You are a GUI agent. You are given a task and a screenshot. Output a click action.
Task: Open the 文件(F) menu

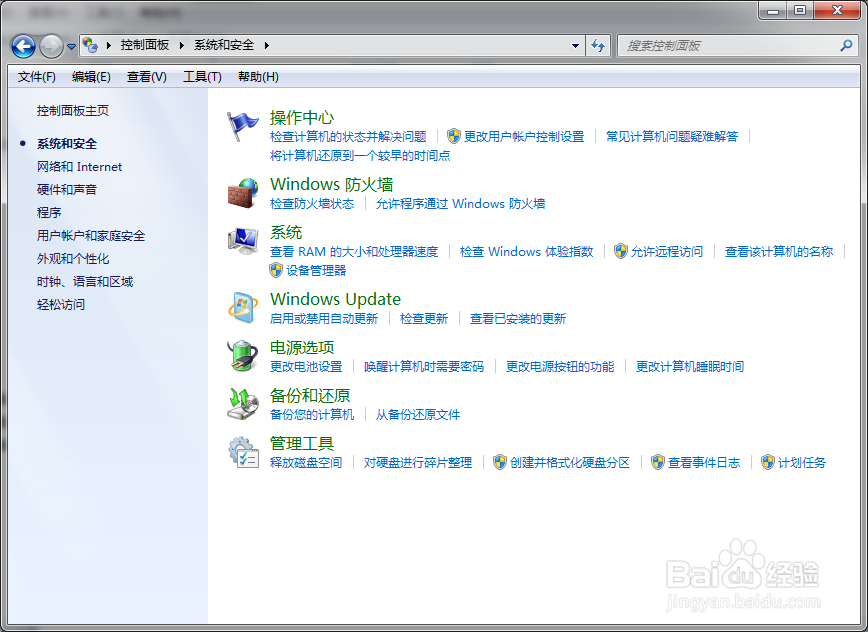pyautogui.click(x=37, y=77)
